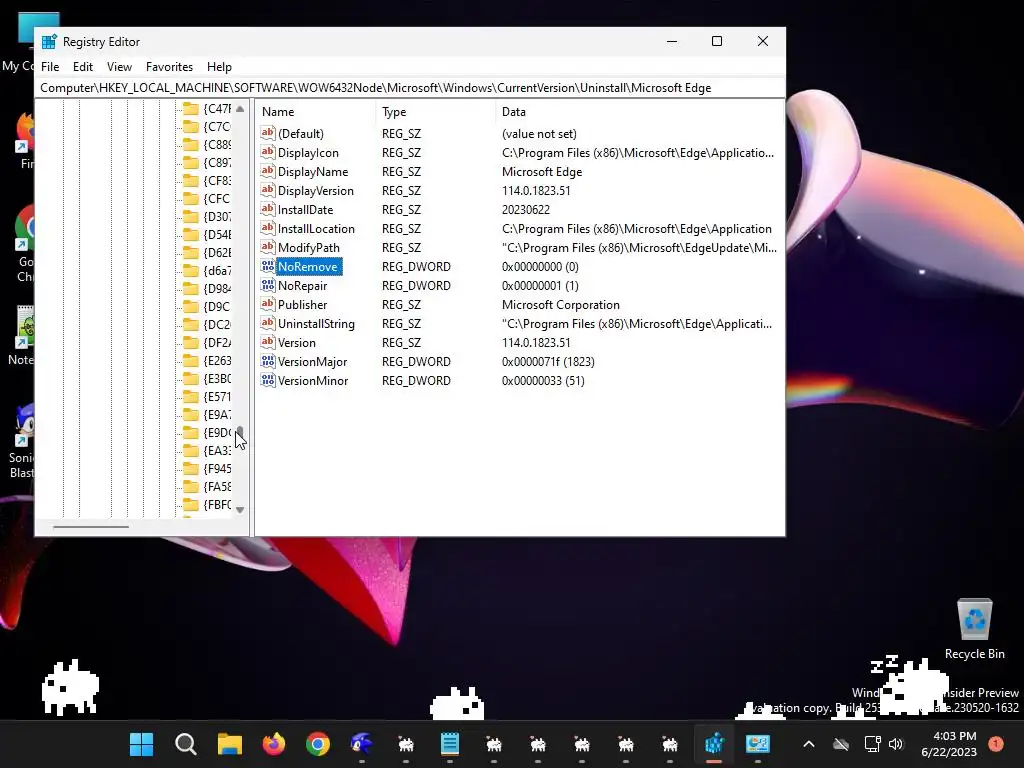
Task: Click the (Default) value icon
Action: point(268,133)
